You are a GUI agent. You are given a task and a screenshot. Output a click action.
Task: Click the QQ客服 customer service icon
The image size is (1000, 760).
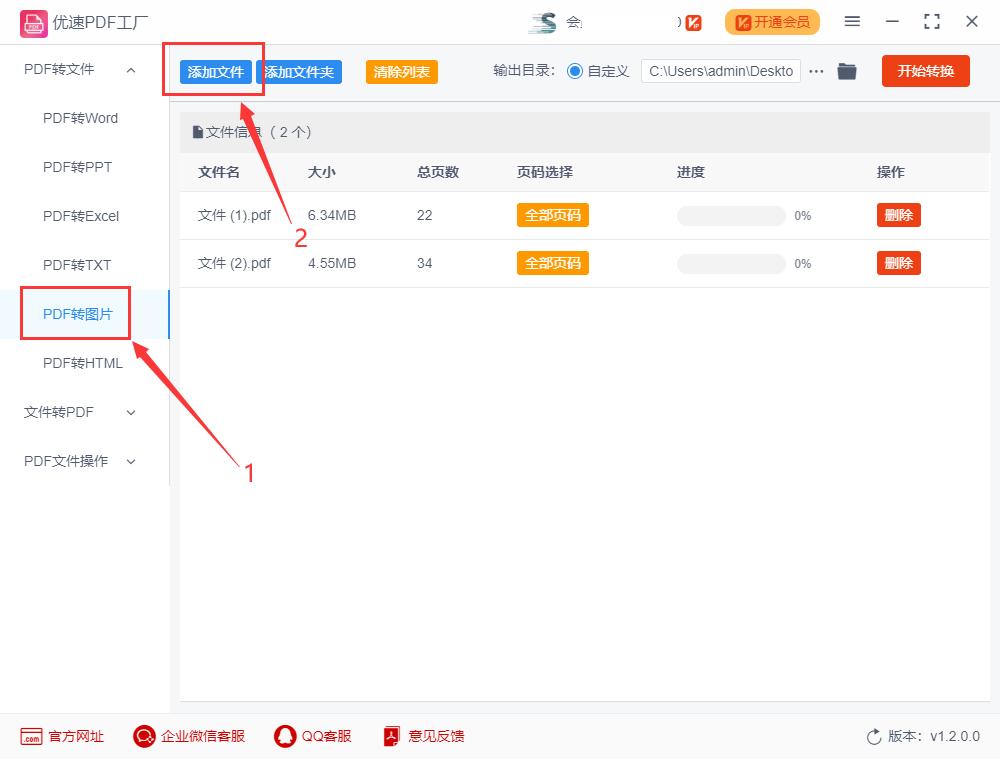click(285, 736)
